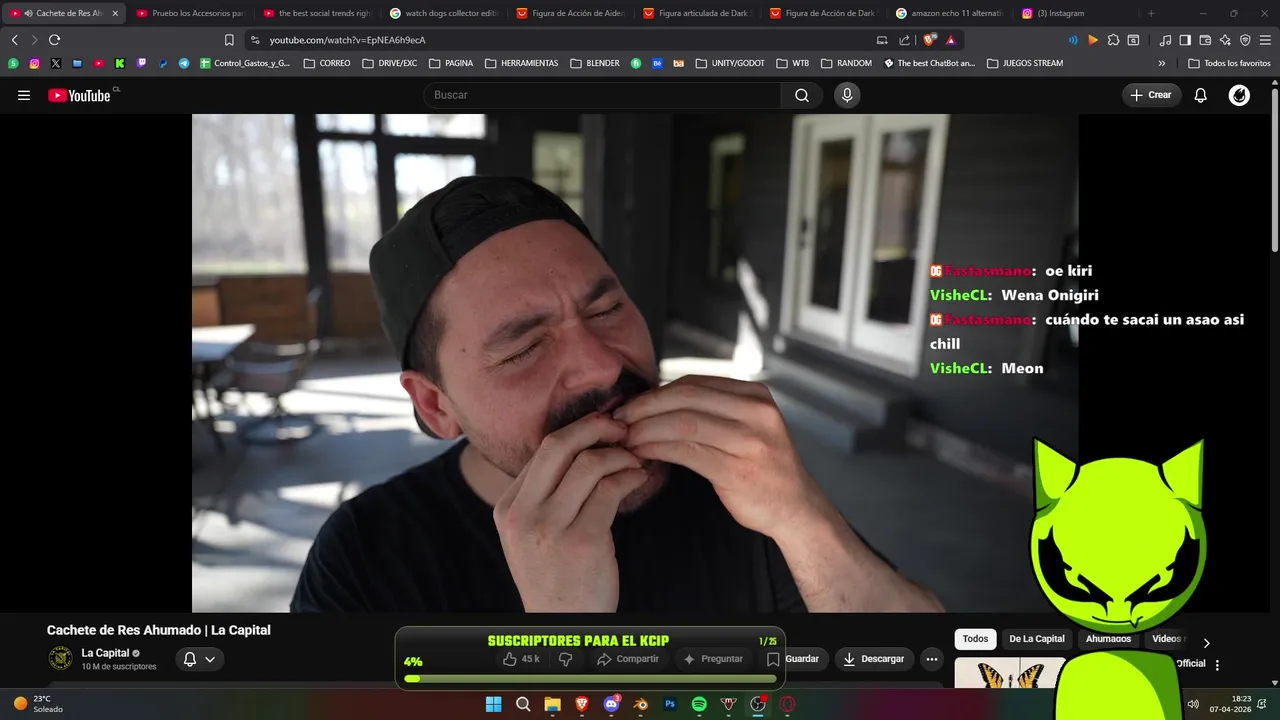The image size is (1280, 720).
Task: Open the Brave Rewards triangle icon
Action: pyautogui.click(x=950, y=40)
